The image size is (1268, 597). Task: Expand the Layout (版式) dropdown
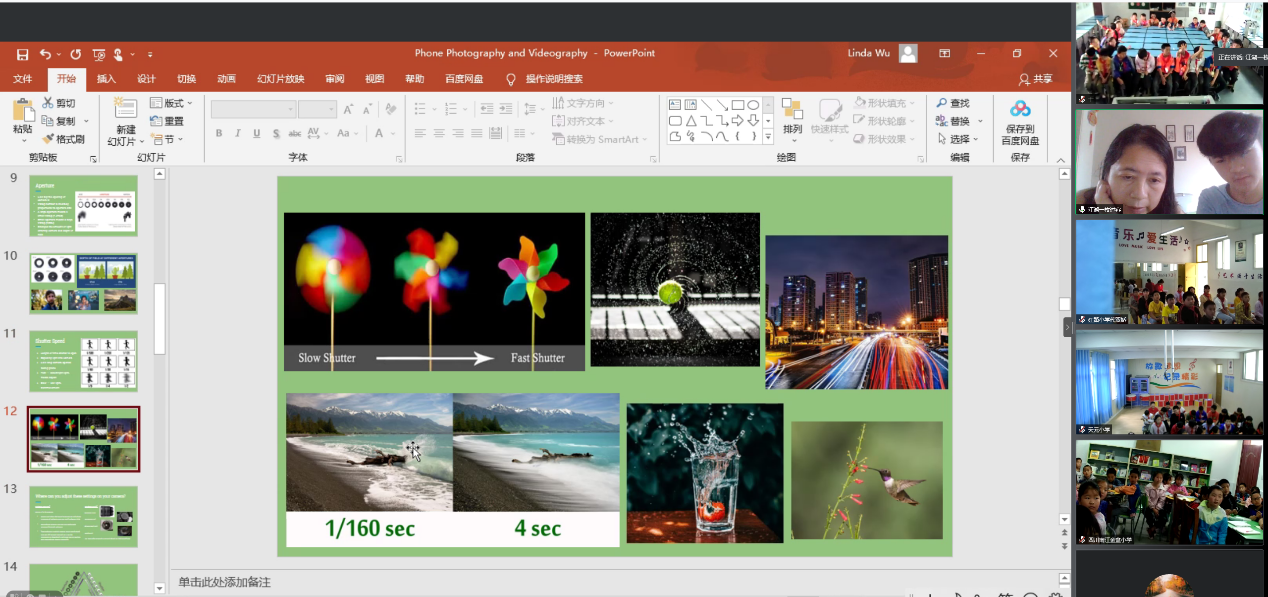pos(171,103)
